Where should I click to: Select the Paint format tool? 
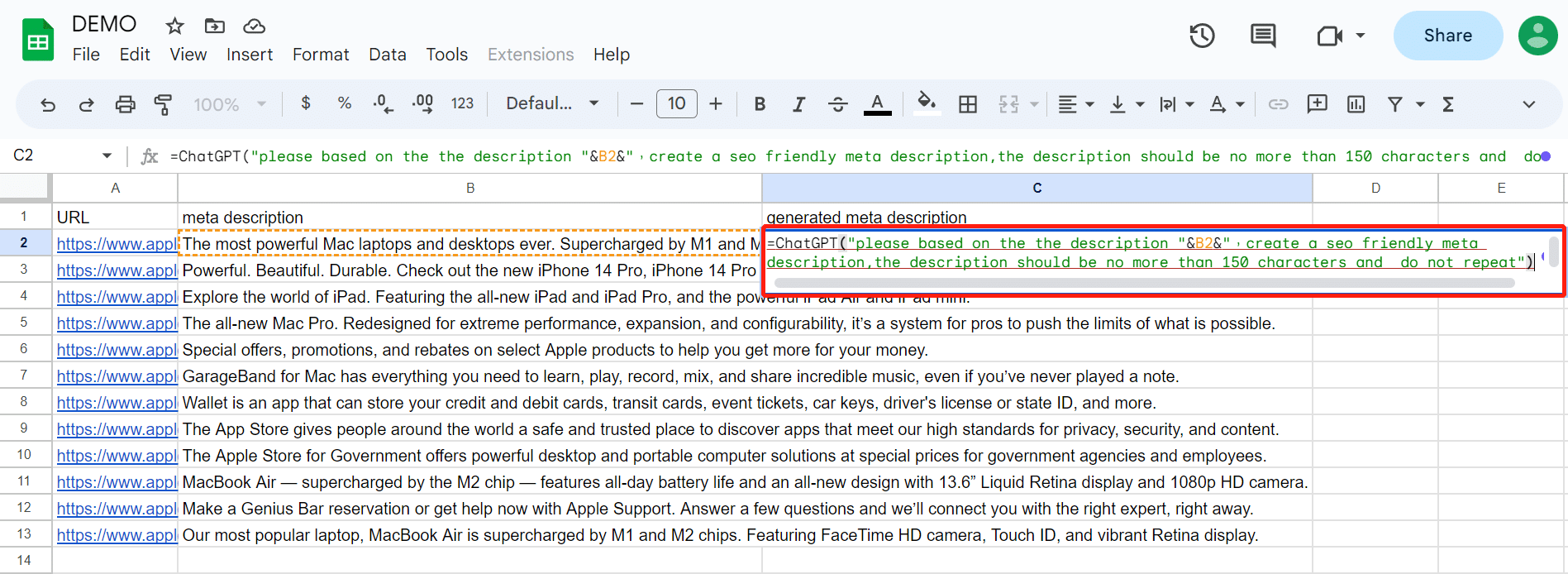(x=163, y=104)
